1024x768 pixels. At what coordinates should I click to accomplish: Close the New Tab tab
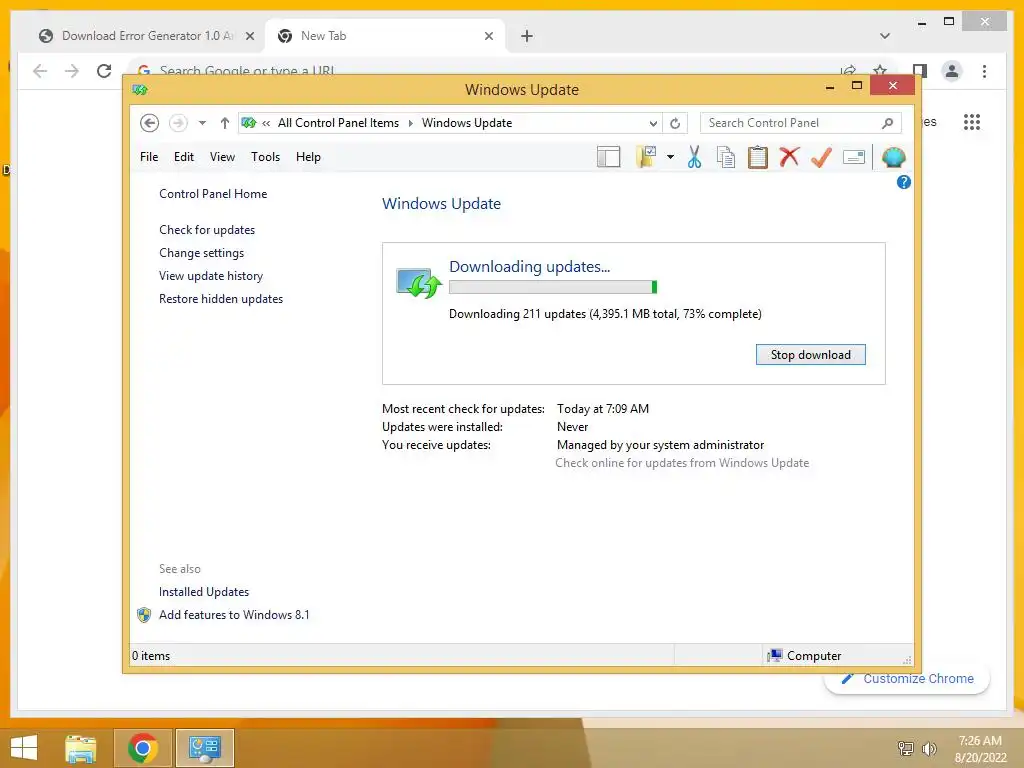(488, 36)
